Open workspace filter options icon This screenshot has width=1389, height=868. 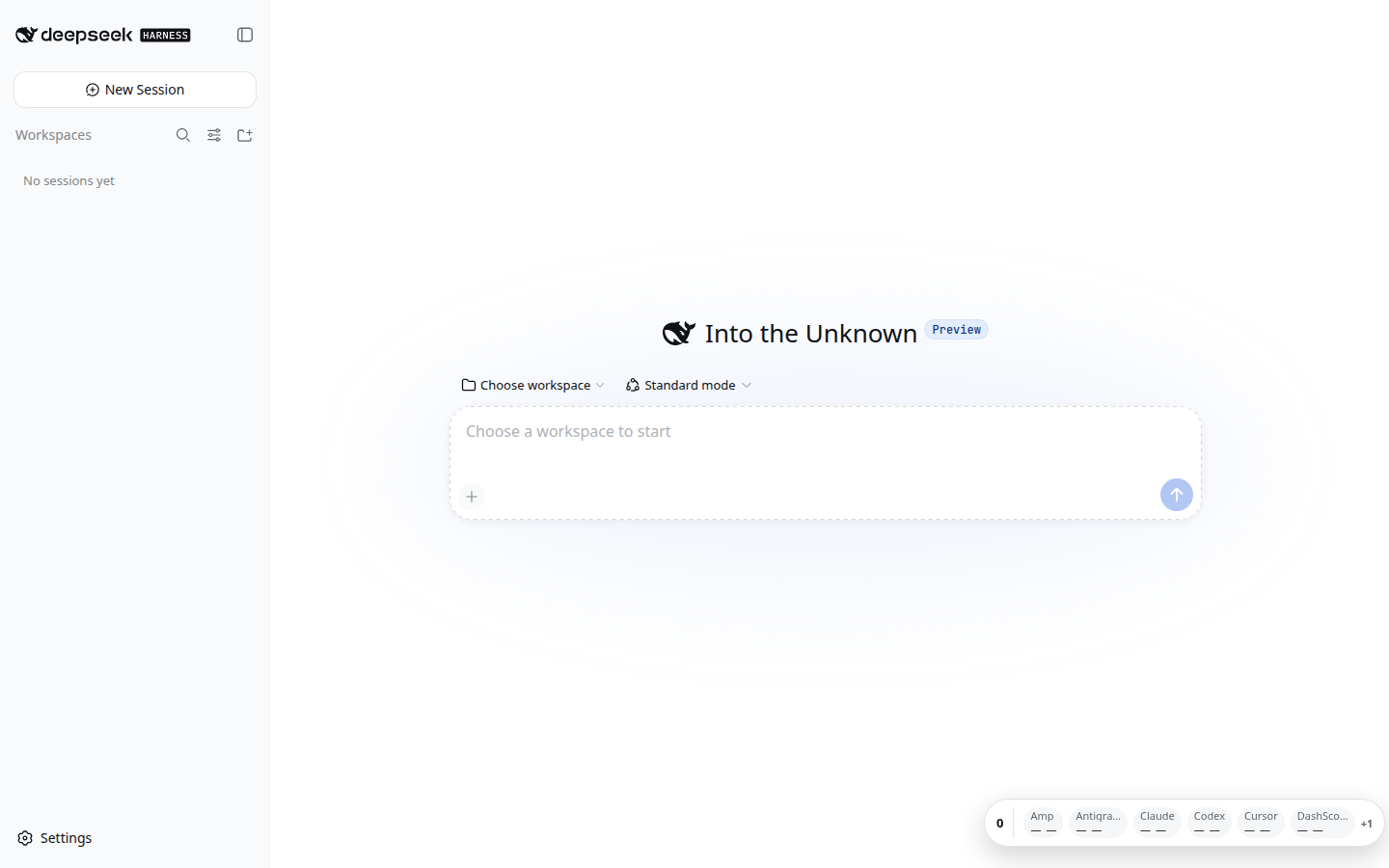click(214, 135)
